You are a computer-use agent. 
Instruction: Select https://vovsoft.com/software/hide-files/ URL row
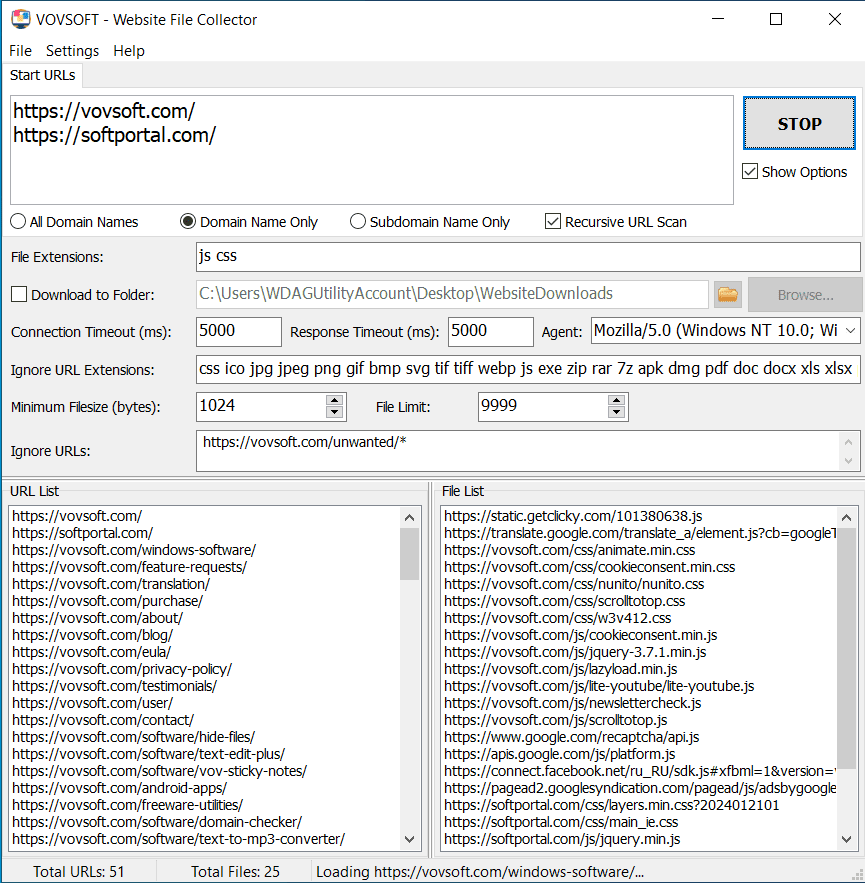pyautogui.click(x=133, y=737)
